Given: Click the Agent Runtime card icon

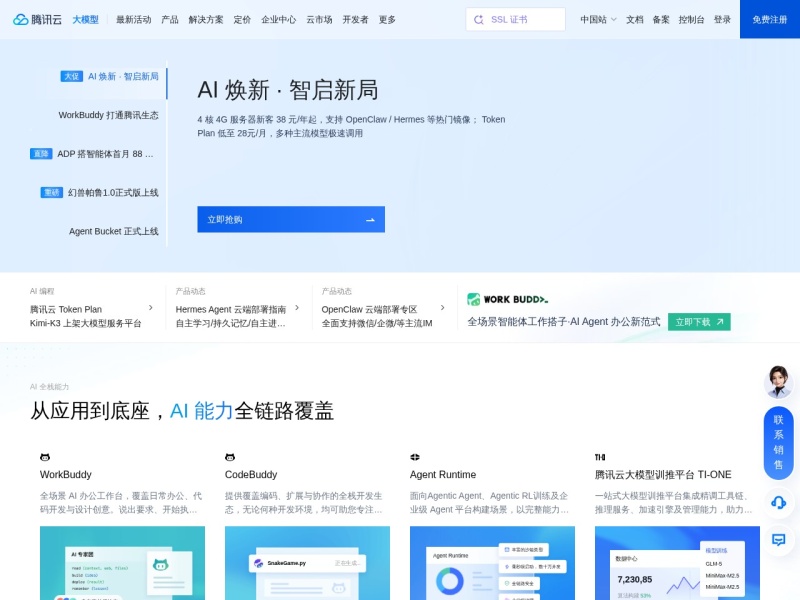Looking at the screenshot, I should coord(415,457).
